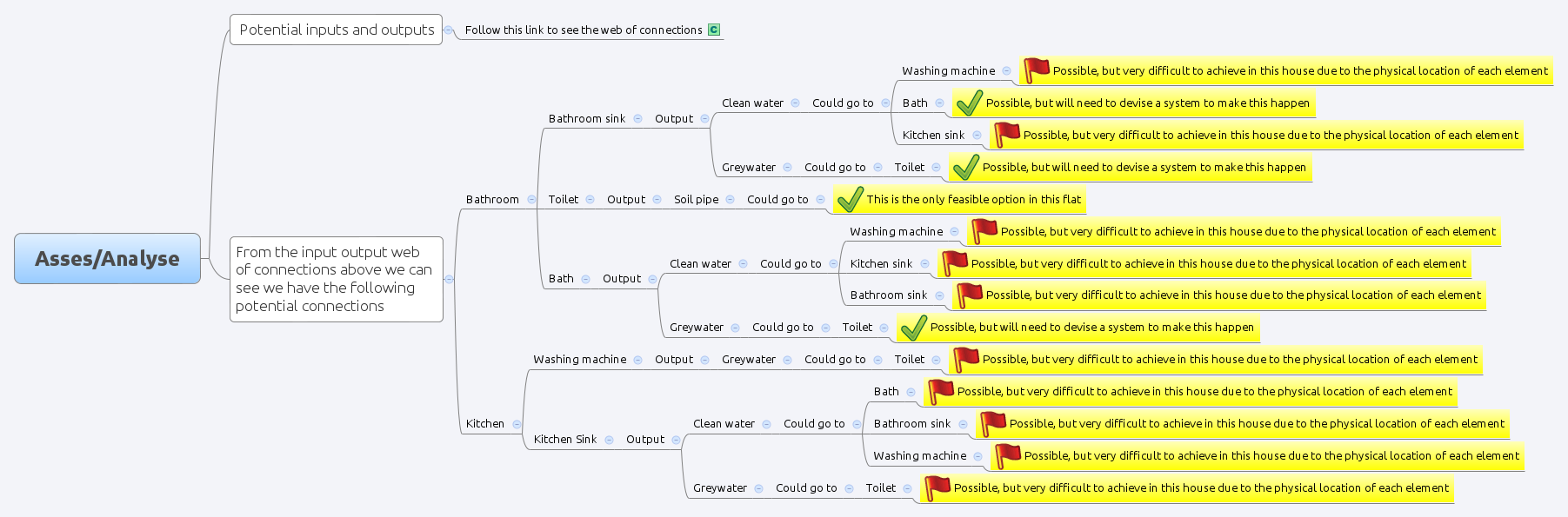Collapse the From the input output web topic

449,279
